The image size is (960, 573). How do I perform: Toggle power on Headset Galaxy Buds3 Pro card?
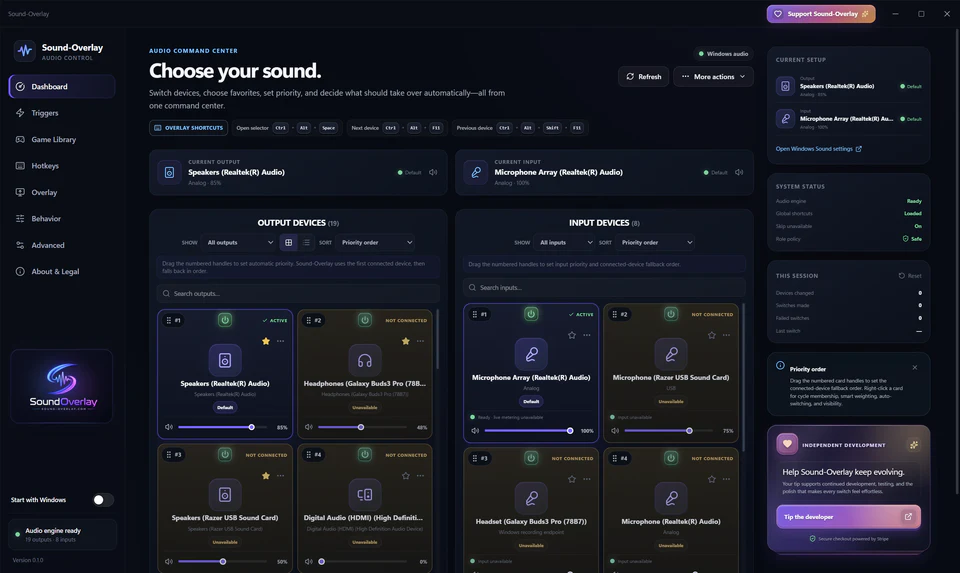[x=531, y=457]
